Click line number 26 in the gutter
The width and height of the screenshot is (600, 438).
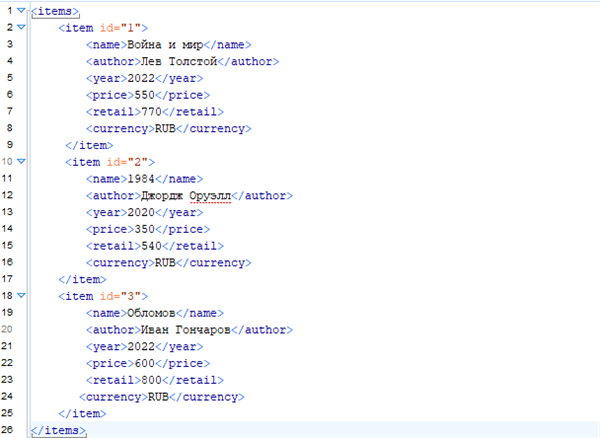(x=8, y=430)
